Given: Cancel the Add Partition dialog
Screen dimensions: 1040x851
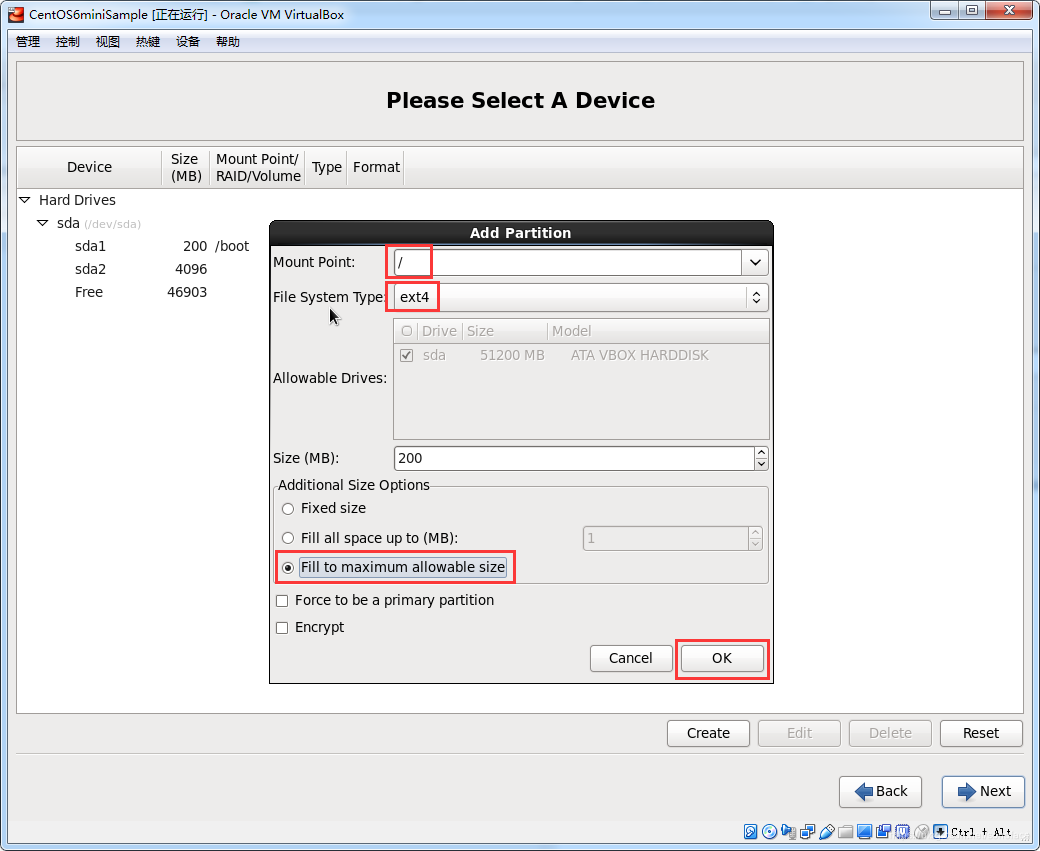Looking at the screenshot, I should [x=631, y=659].
